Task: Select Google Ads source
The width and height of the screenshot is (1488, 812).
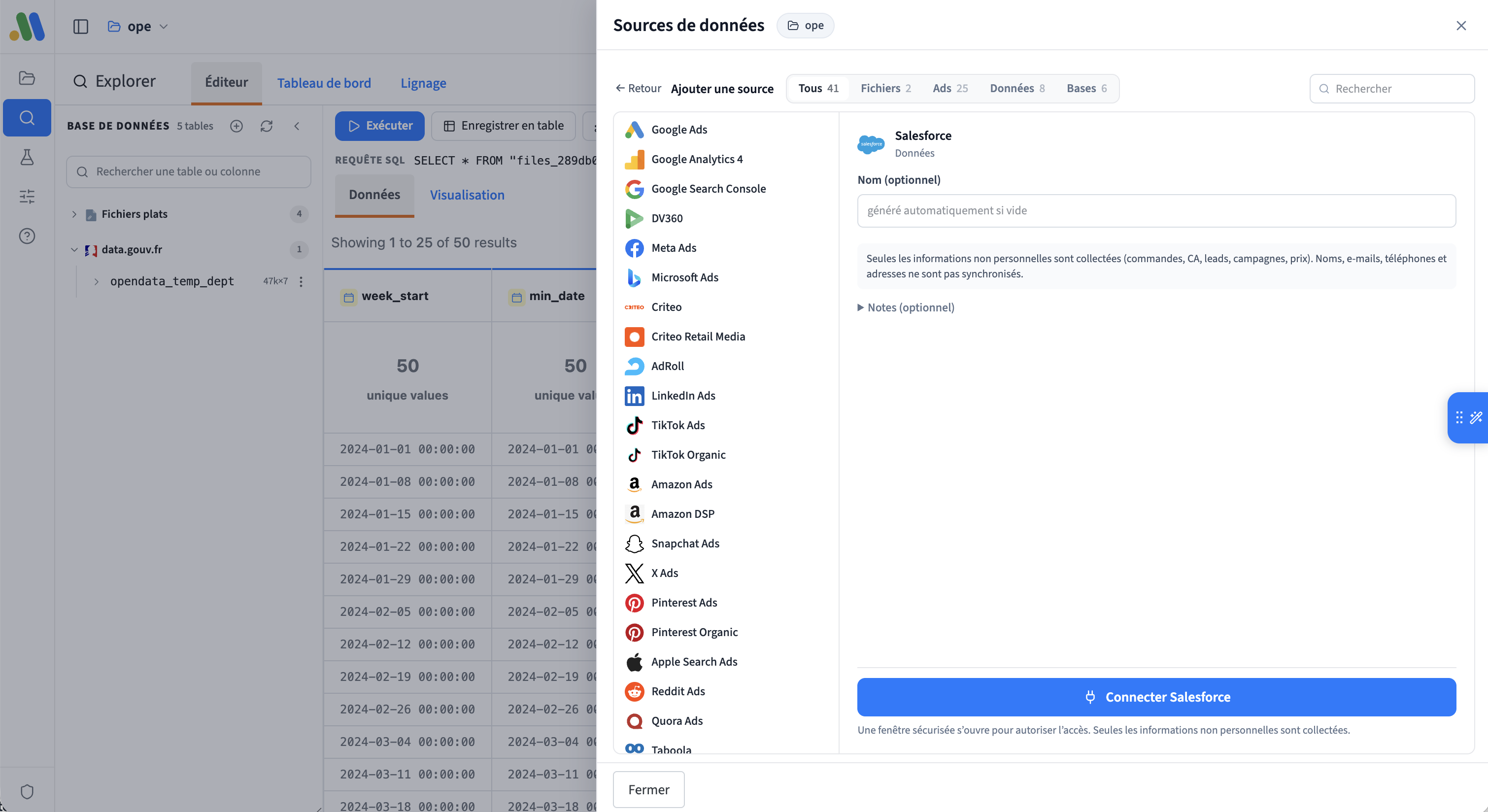Action: pyautogui.click(x=726, y=130)
